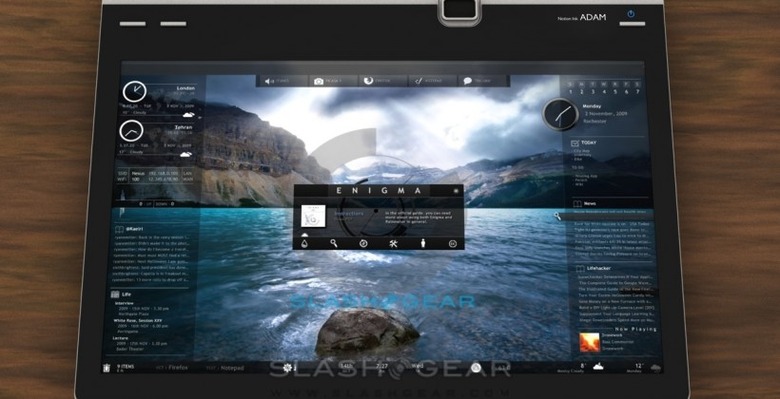Open the Instructions link in Enigma
780x399 pixels.
[348, 213]
